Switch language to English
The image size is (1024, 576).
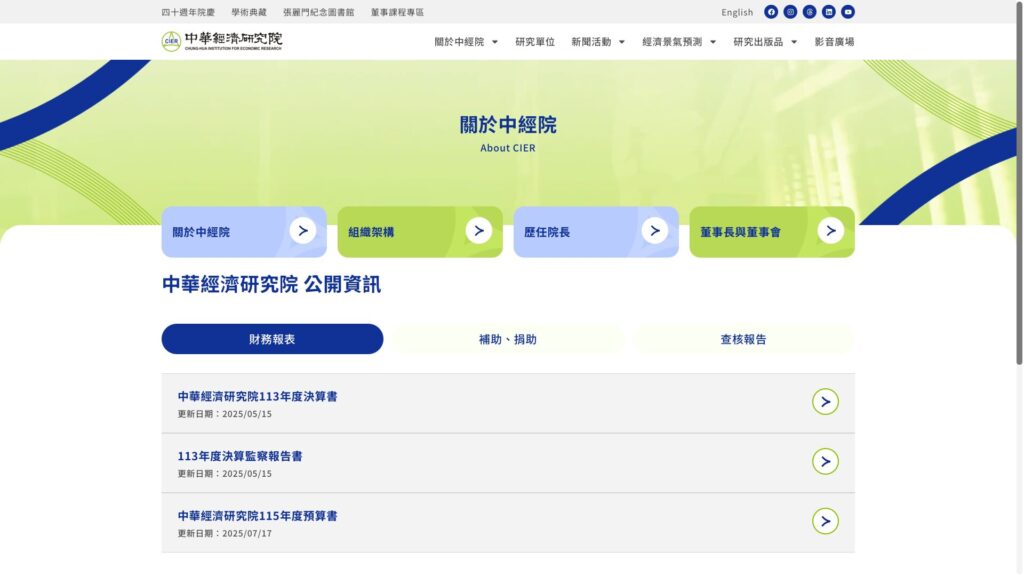pyautogui.click(x=737, y=13)
